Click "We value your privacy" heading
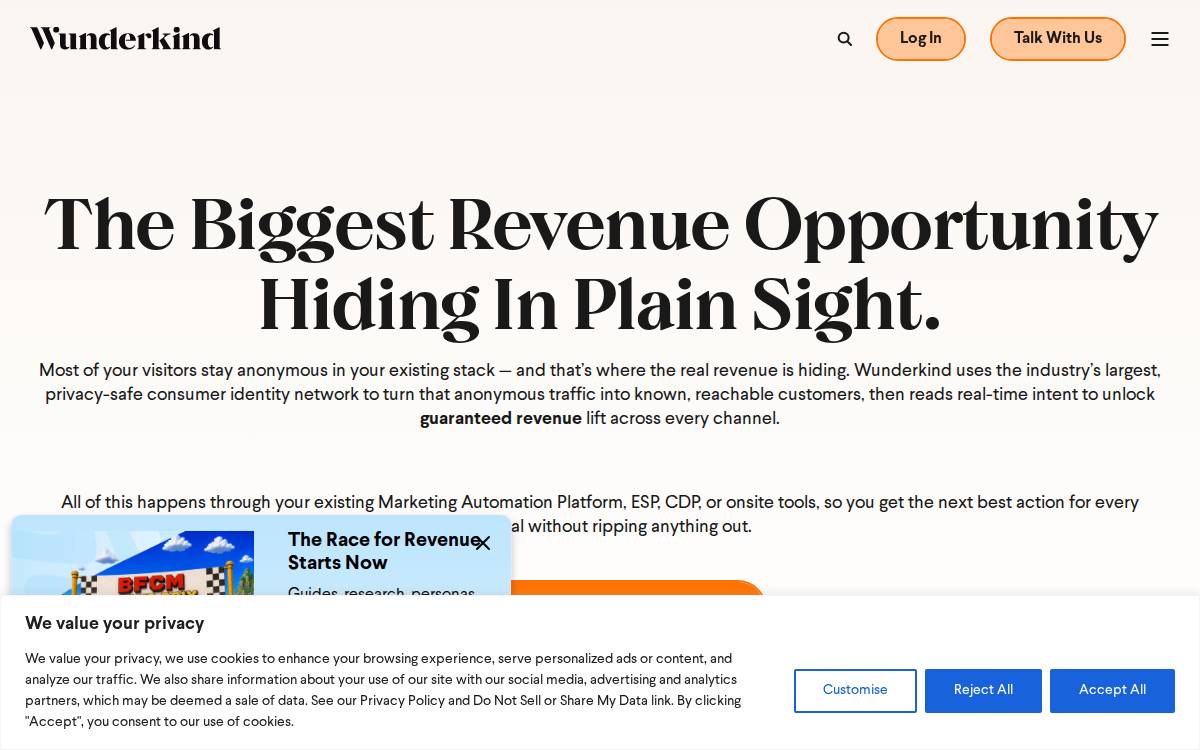This screenshot has height=750, width=1200. pyautogui.click(x=115, y=623)
